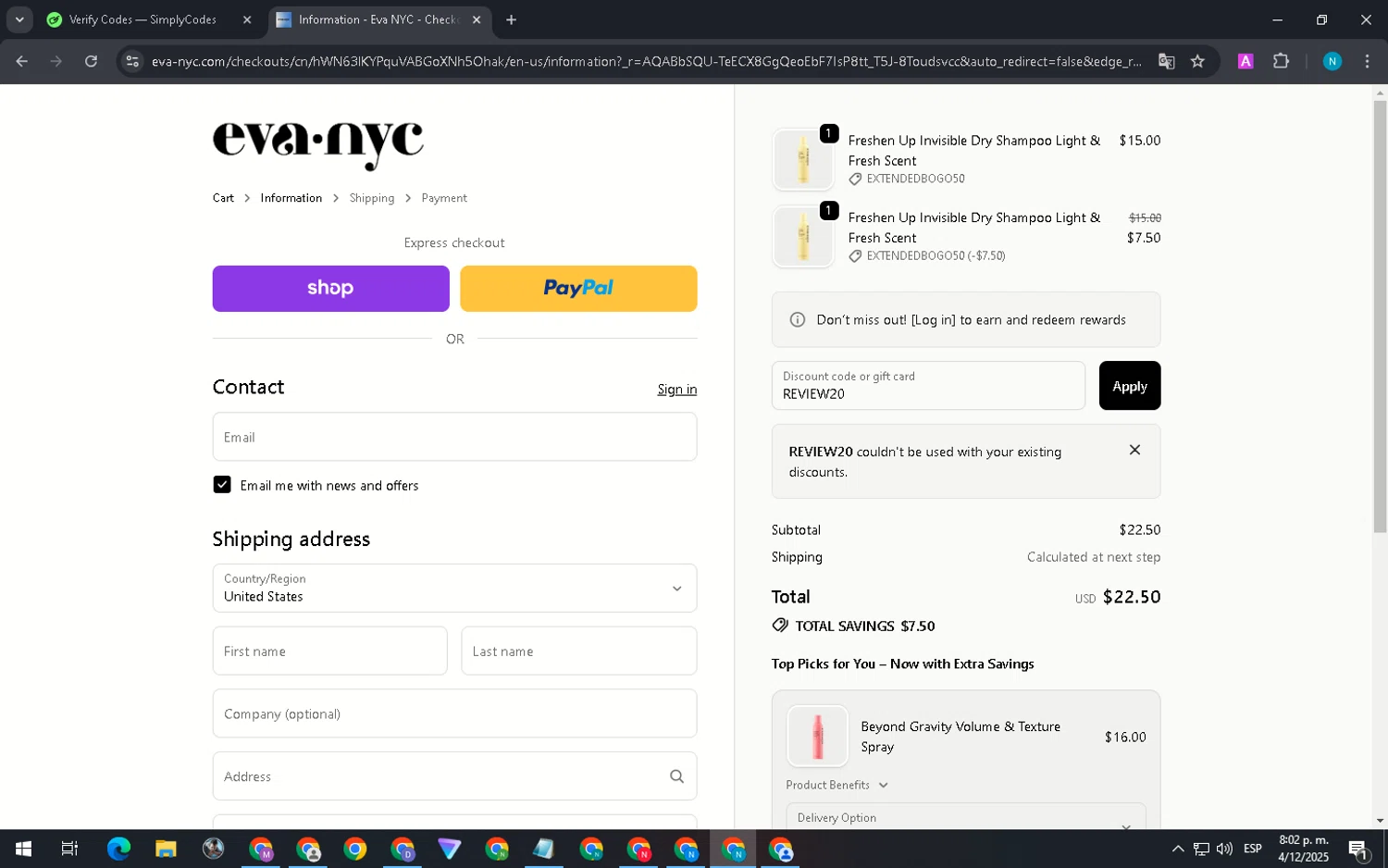Screen dimensions: 1388x868
Task: Click the address search magnifier icon
Action: tap(676, 776)
